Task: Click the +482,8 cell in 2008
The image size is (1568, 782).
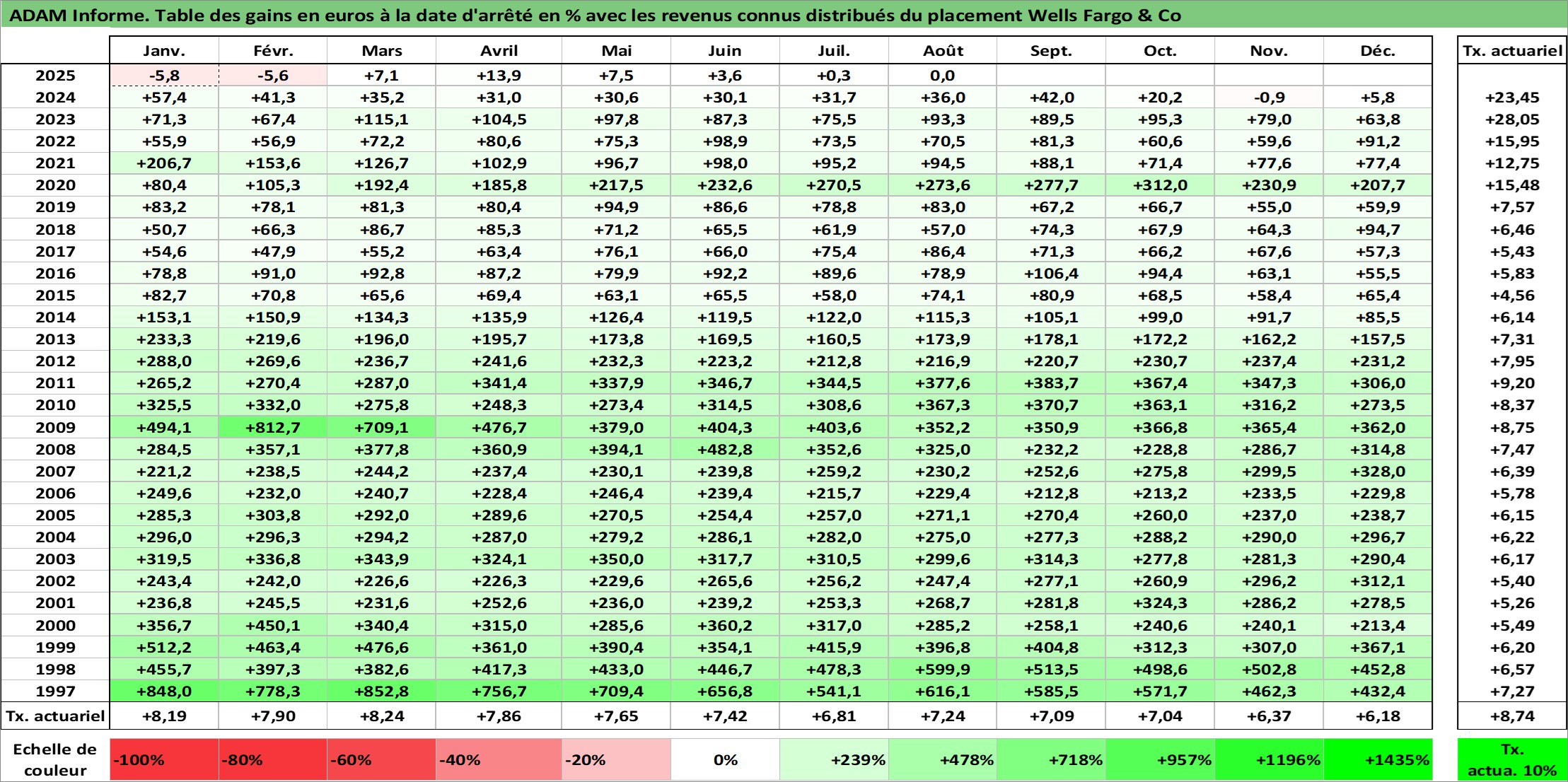Action: click(725, 449)
